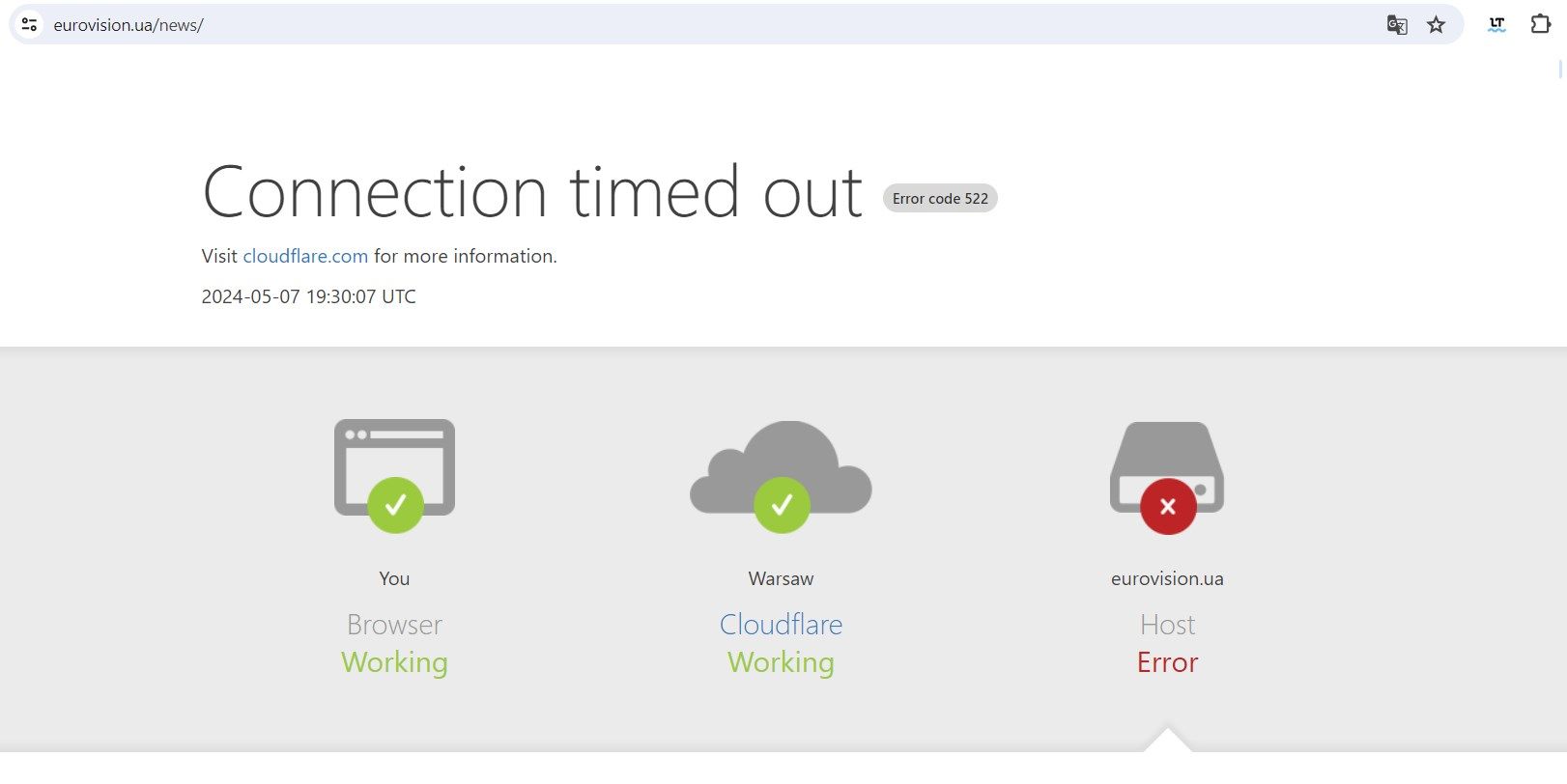
Task: Visit the cloudflare.com link
Action: point(305,256)
